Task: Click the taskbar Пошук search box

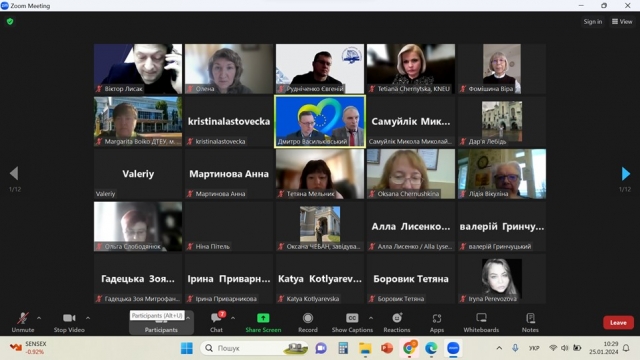Action: [x=255, y=348]
